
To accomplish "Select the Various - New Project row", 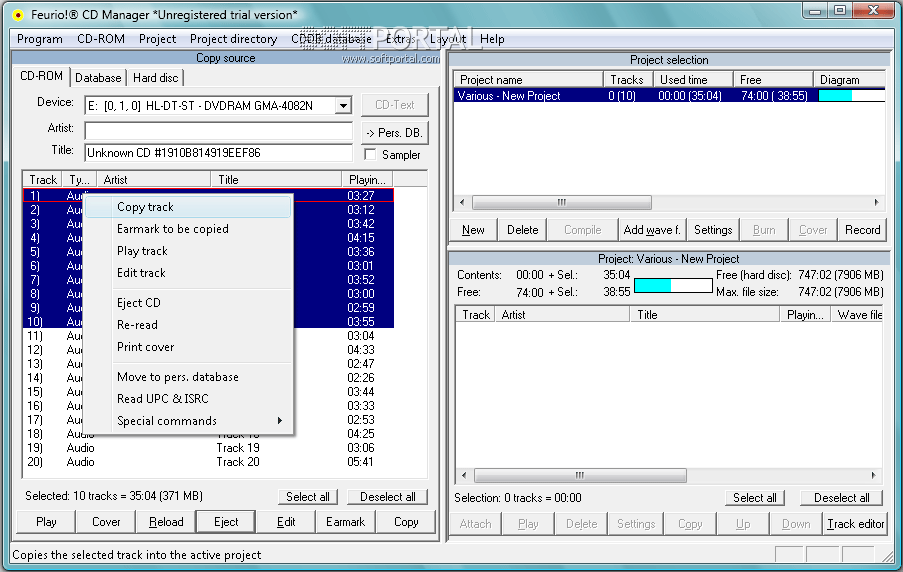I will (510, 96).
